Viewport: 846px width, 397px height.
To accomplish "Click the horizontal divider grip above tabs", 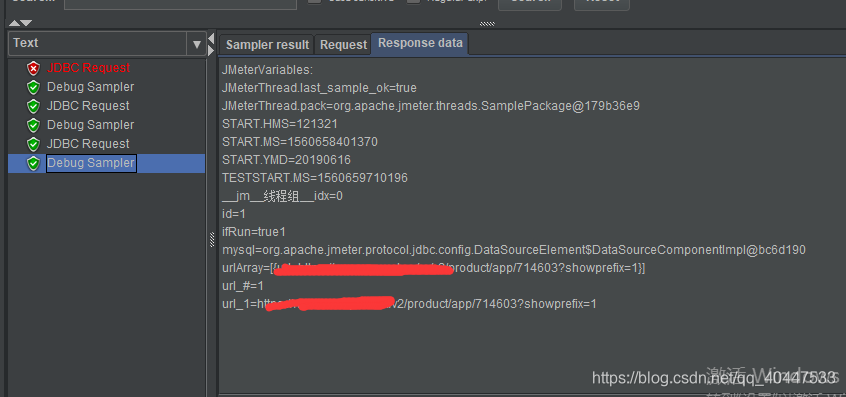I will (487, 24).
